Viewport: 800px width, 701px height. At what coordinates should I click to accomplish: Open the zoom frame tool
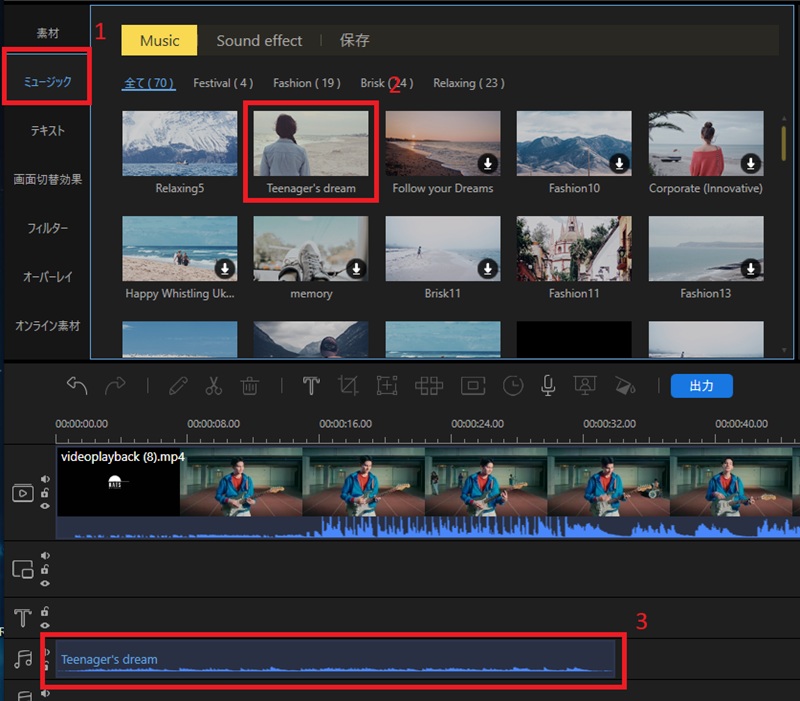tap(387, 386)
